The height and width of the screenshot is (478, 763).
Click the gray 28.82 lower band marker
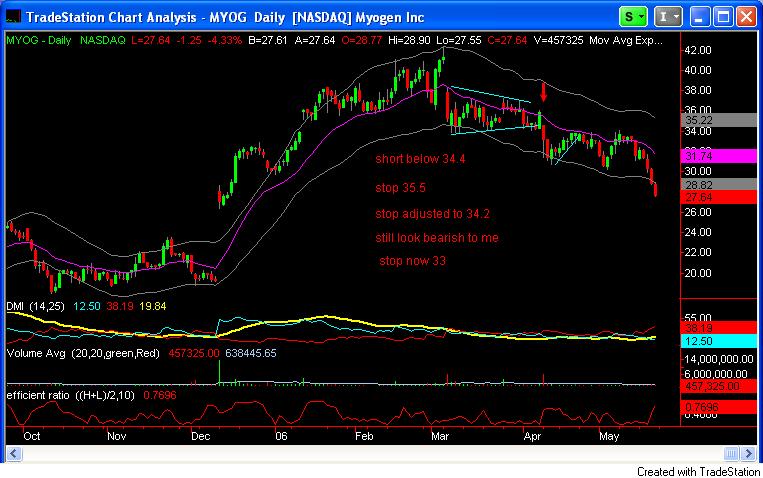pos(718,184)
